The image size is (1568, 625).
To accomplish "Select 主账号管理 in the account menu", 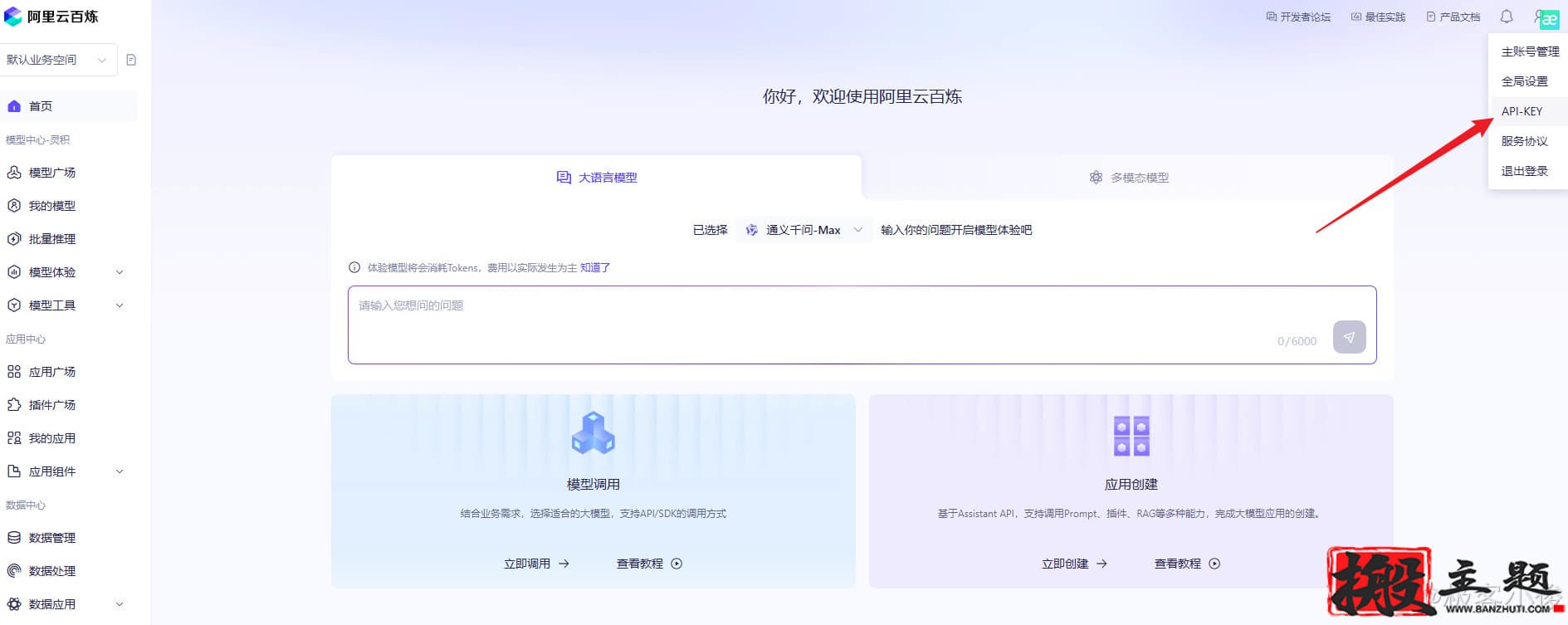I will [x=1528, y=51].
